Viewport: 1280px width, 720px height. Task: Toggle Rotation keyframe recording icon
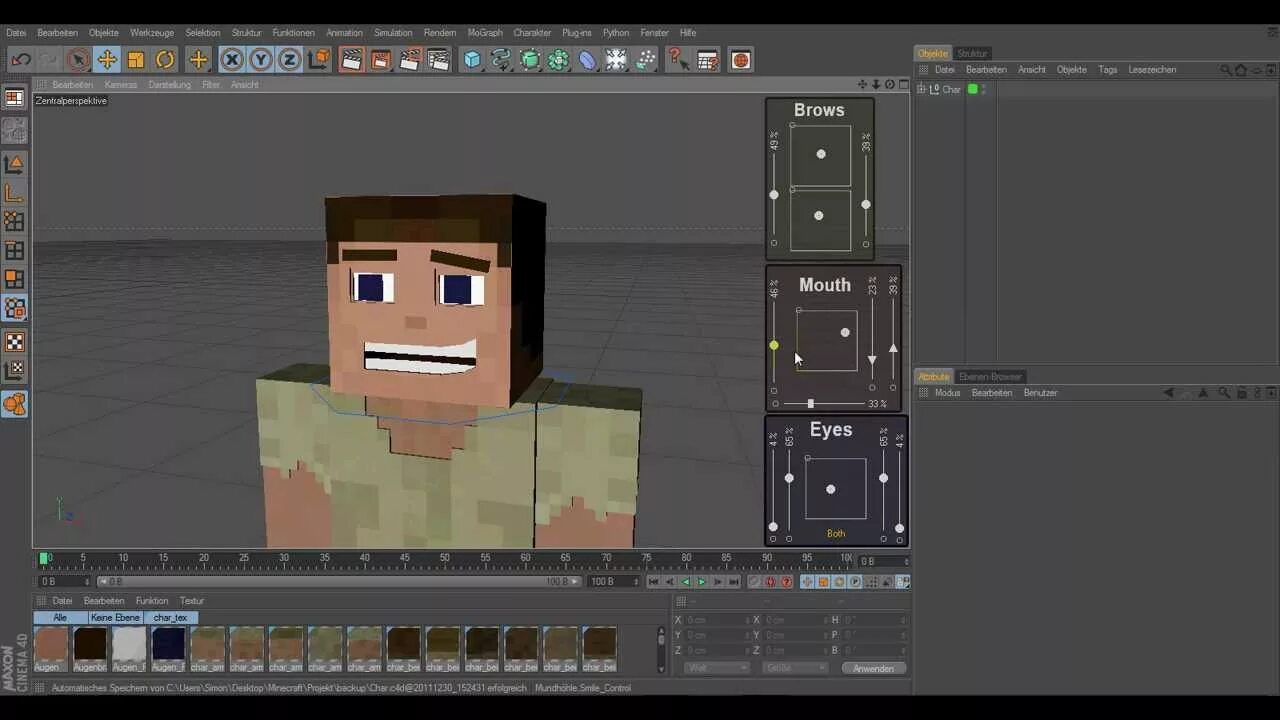point(839,582)
